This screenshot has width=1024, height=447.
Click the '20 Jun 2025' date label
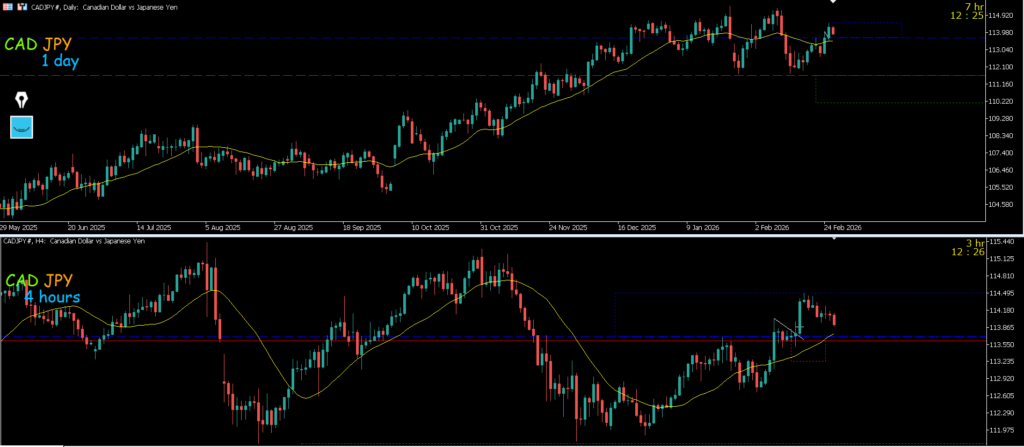pyautogui.click(x=86, y=228)
